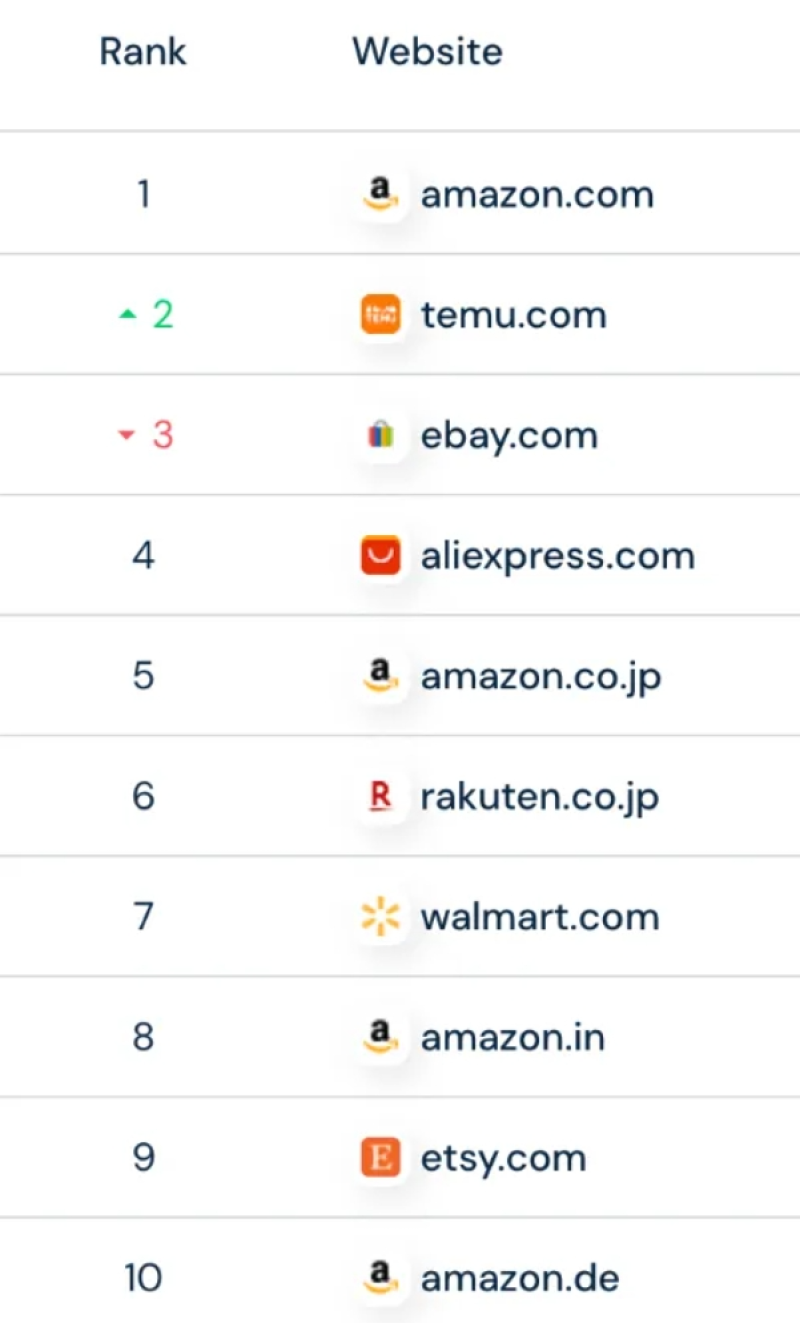Screen dimensions: 800x1323
Task: Click the eBay shopping bag icon
Action: pyautogui.click(x=380, y=435)
